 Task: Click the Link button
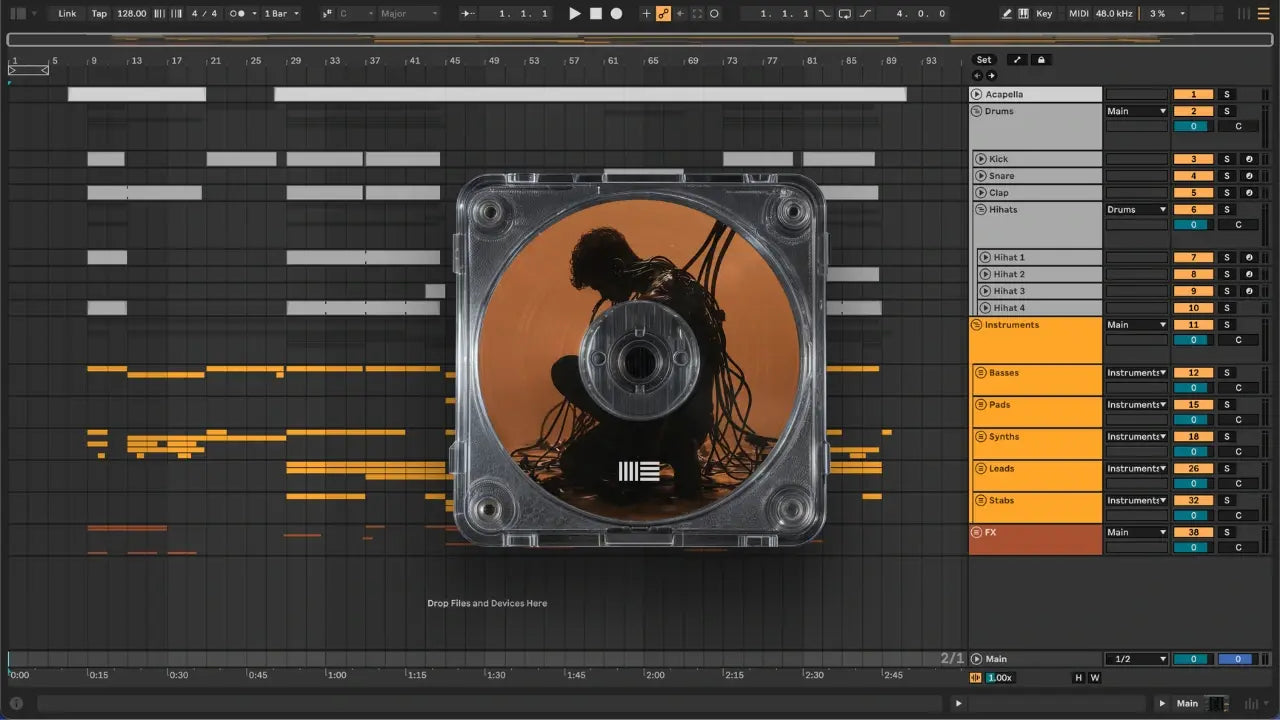tap(67, 14)
